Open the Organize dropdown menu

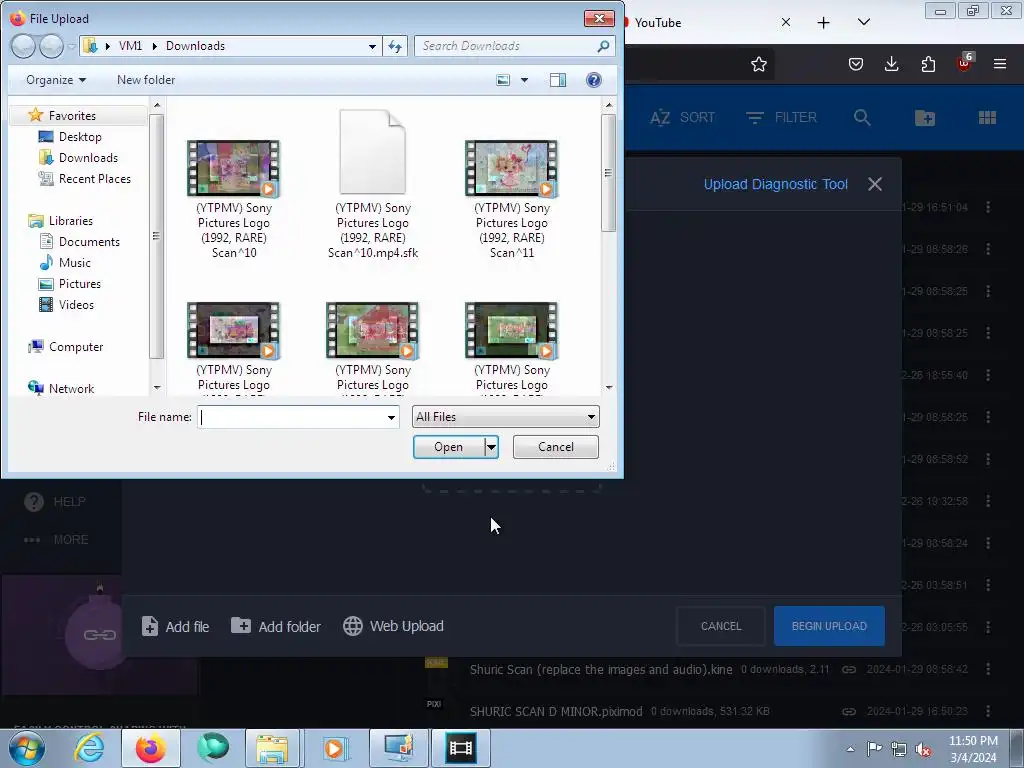[x=56, y=80]
